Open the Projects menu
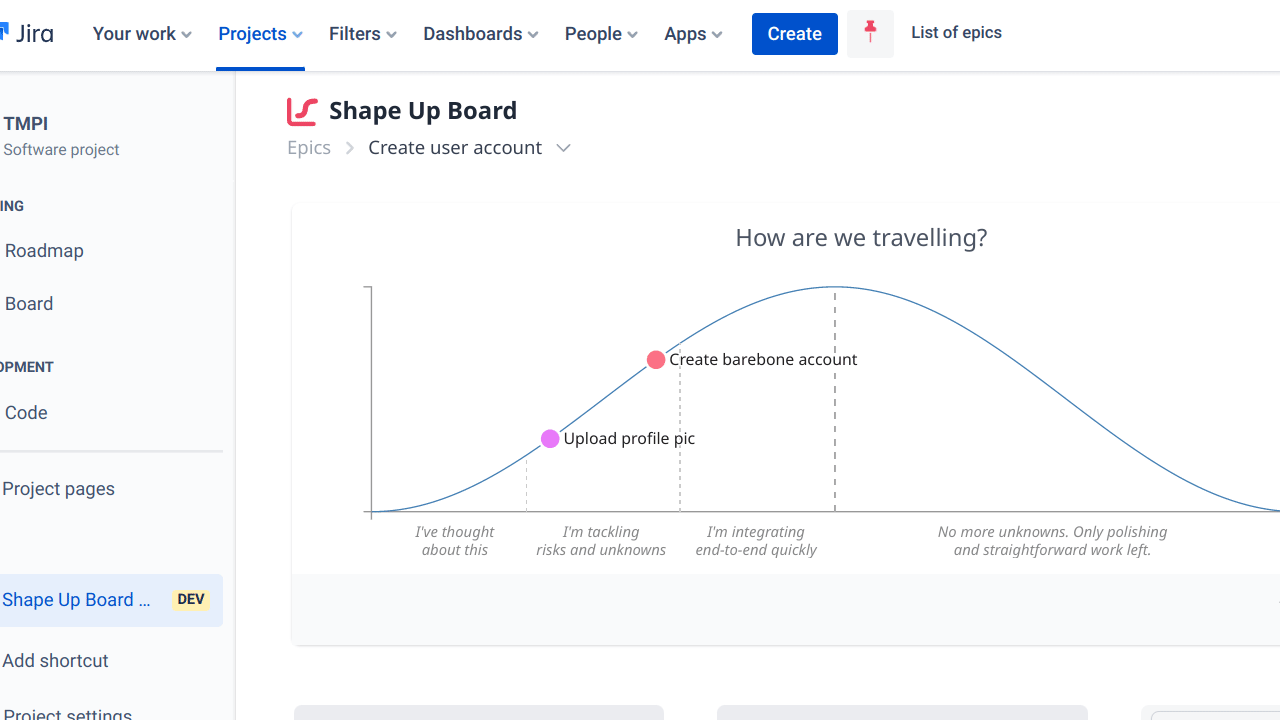Screen dimensions: 1280x720 (x=260, y=34)
